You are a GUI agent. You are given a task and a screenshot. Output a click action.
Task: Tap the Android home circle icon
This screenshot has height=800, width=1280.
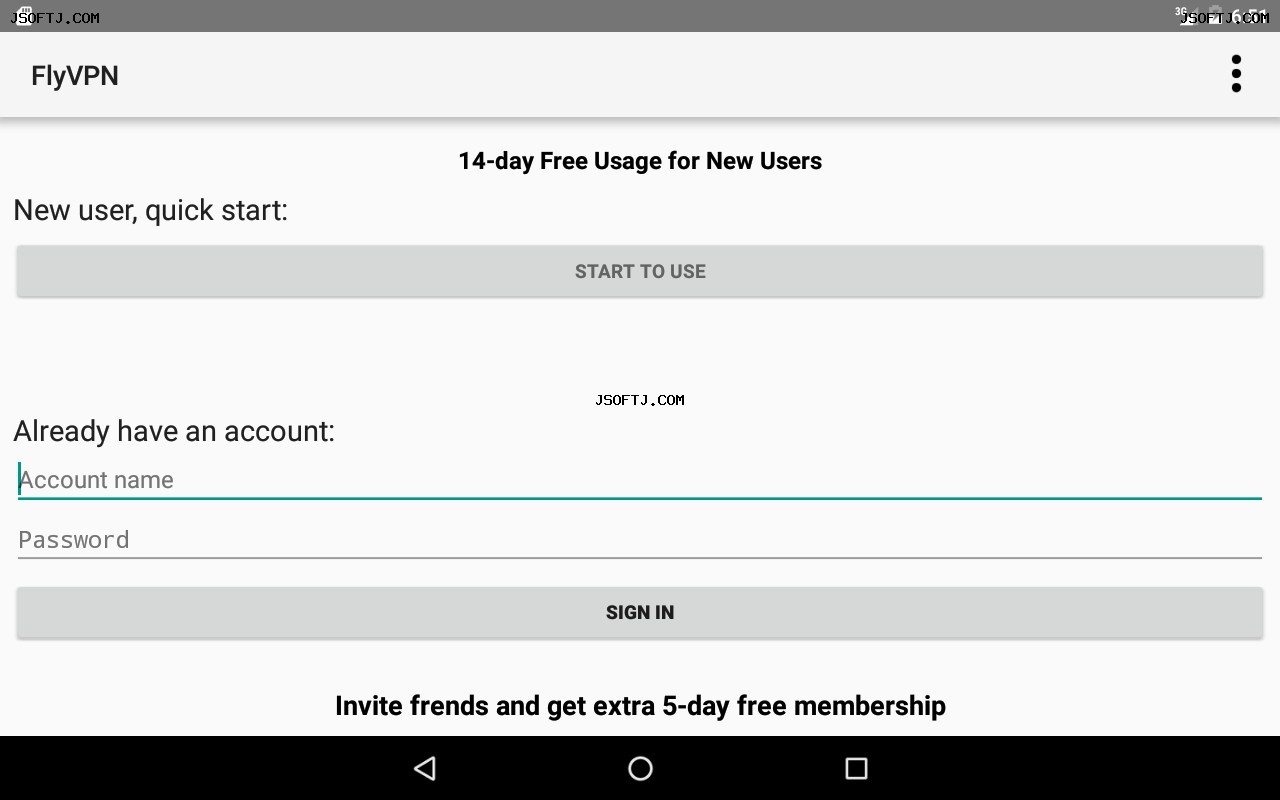coord(640,768)
